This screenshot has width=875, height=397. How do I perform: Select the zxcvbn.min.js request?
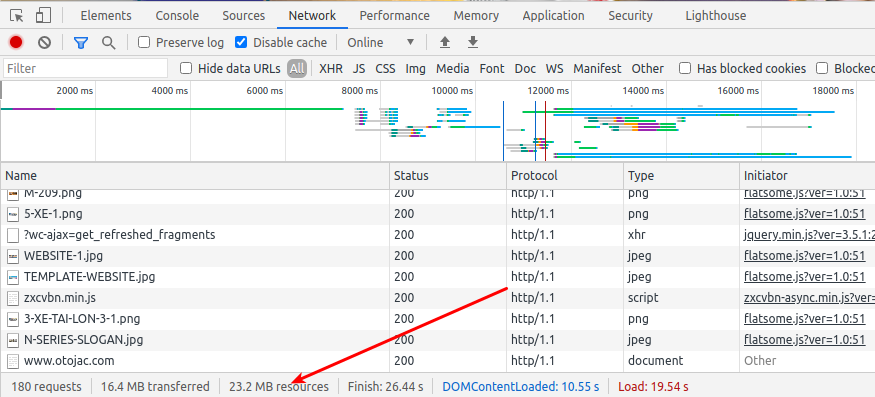click(438, 298)
